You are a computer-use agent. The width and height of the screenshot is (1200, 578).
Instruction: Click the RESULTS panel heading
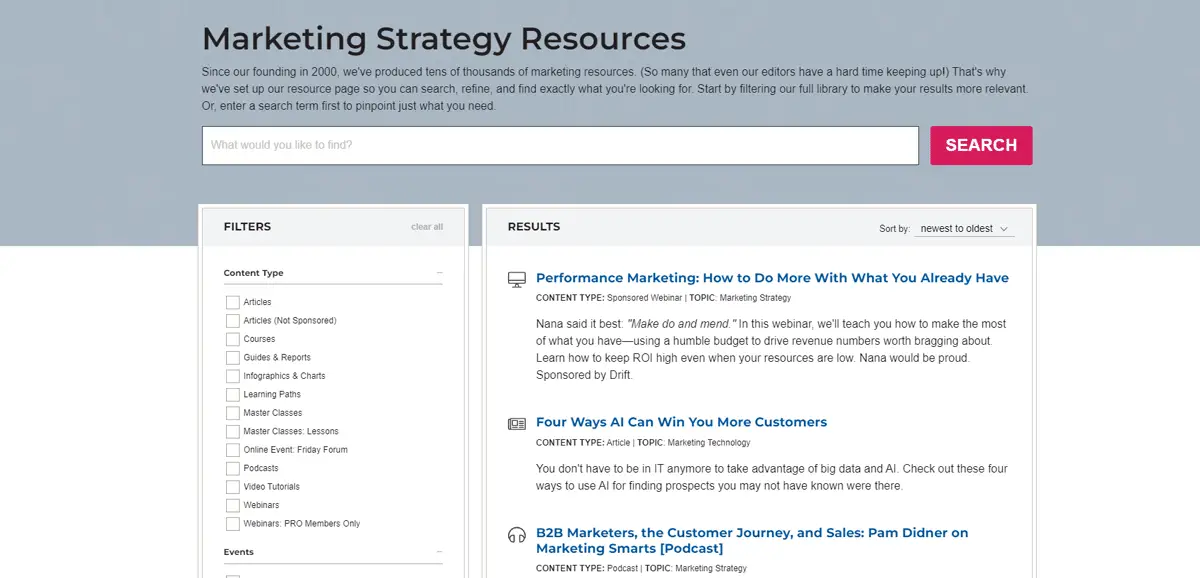pos(534,227)
